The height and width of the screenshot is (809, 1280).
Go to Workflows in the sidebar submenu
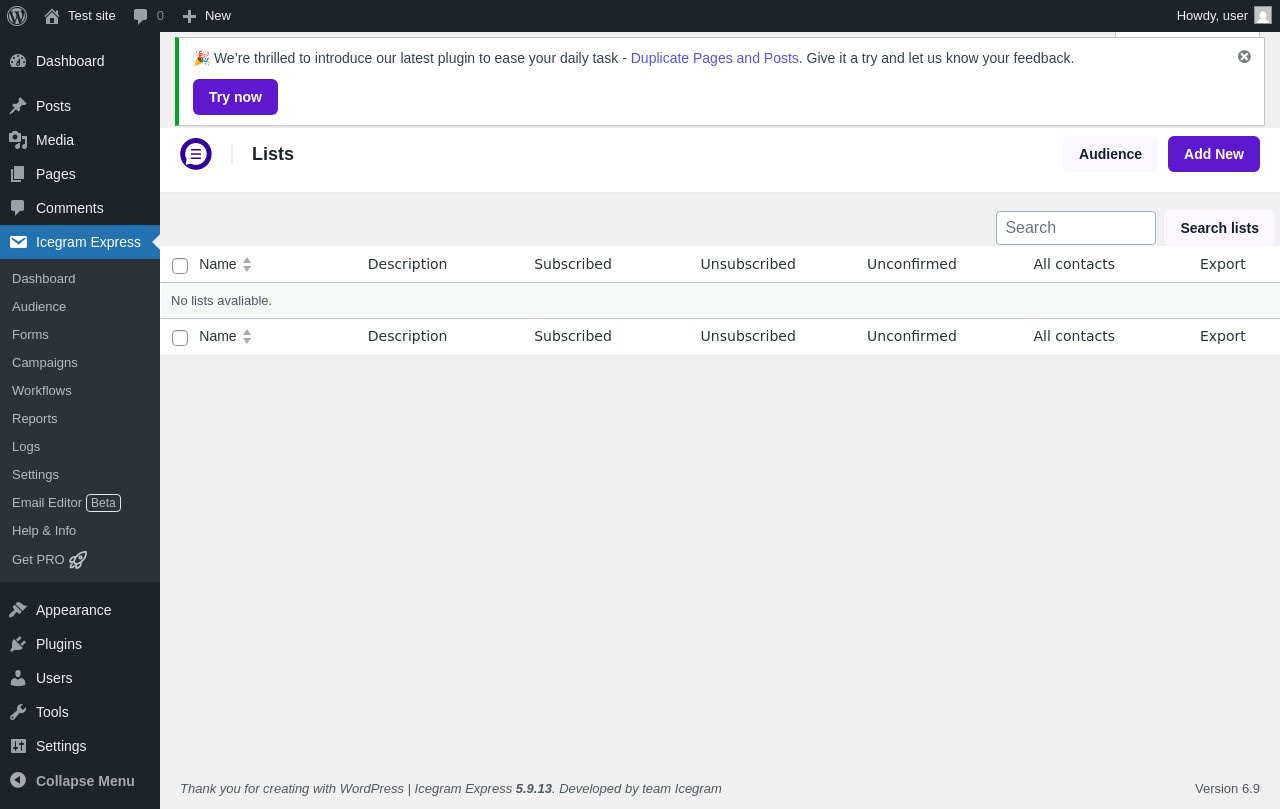click(x=42, y=390)
